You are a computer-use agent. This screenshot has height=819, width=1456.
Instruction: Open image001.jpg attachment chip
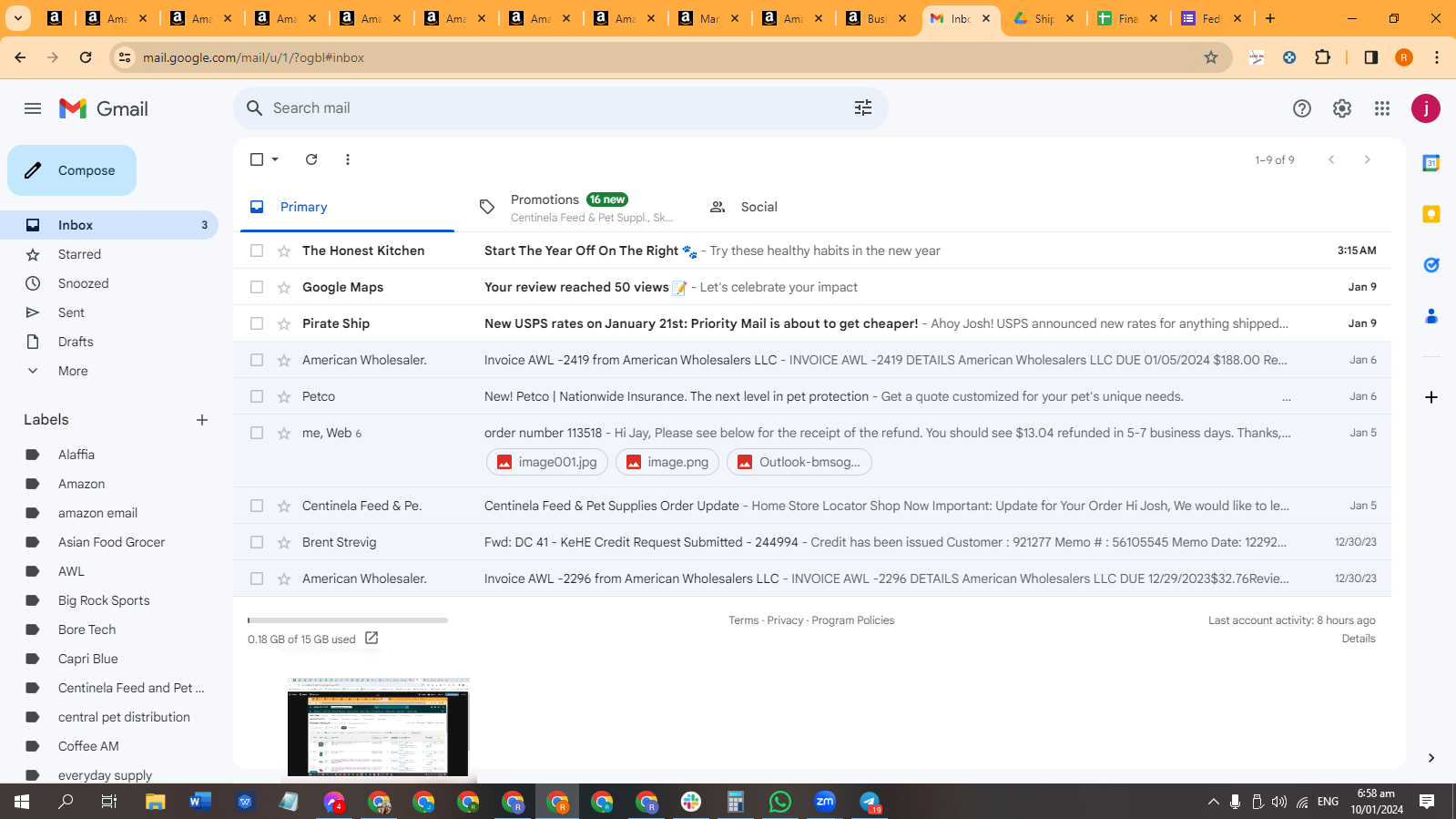coord(546,462)
